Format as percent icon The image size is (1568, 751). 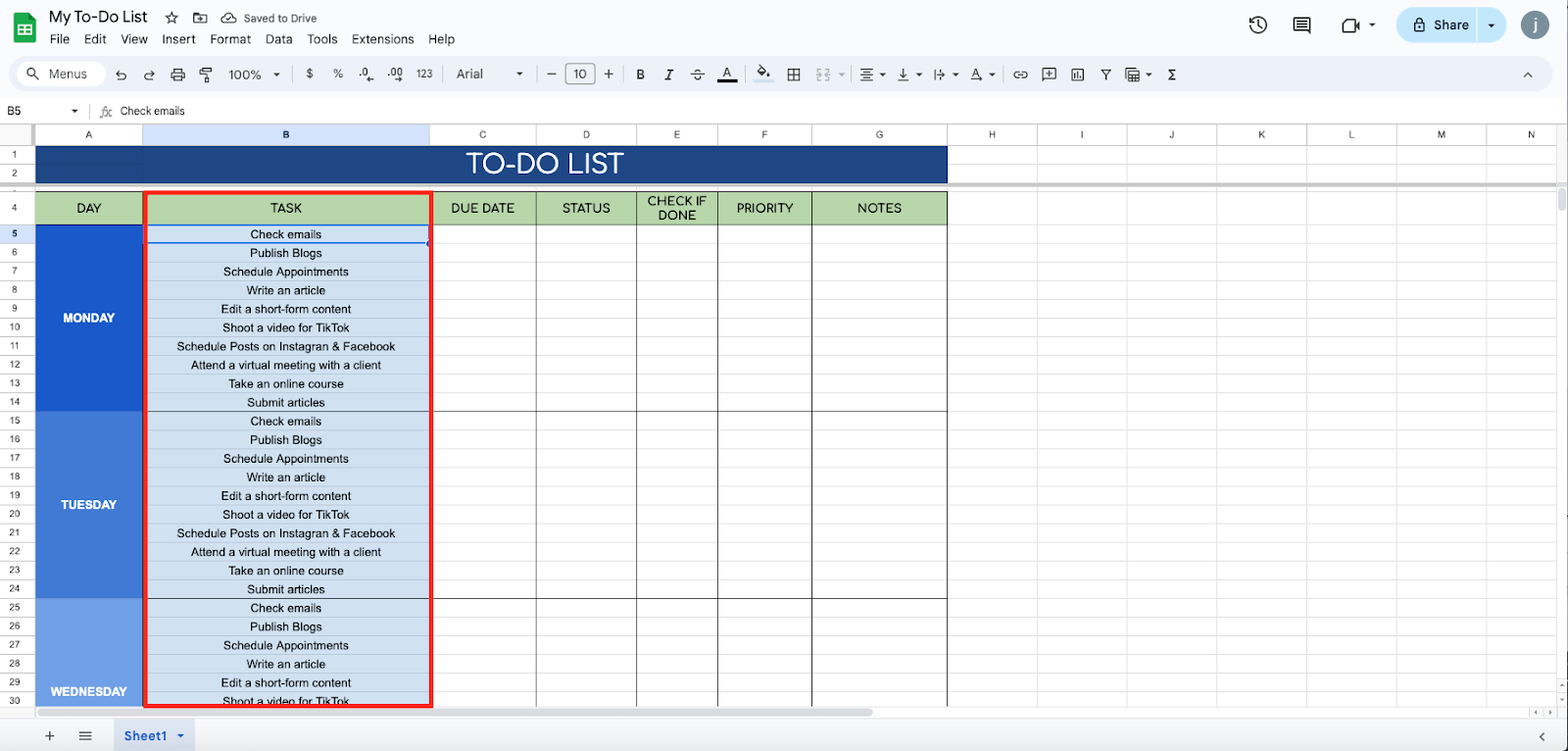pos(338,74)
